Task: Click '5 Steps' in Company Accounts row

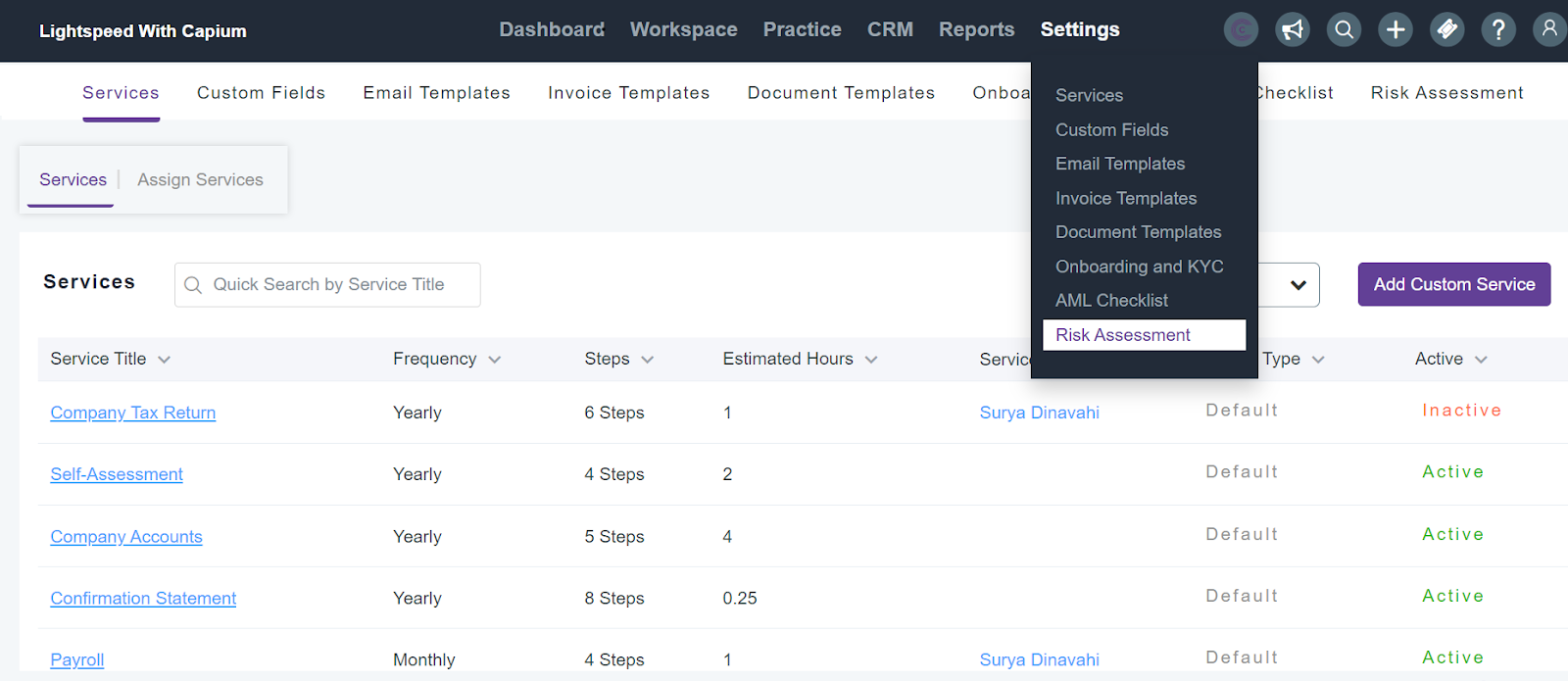Action: pyautogui.click(x=614, y=537)
